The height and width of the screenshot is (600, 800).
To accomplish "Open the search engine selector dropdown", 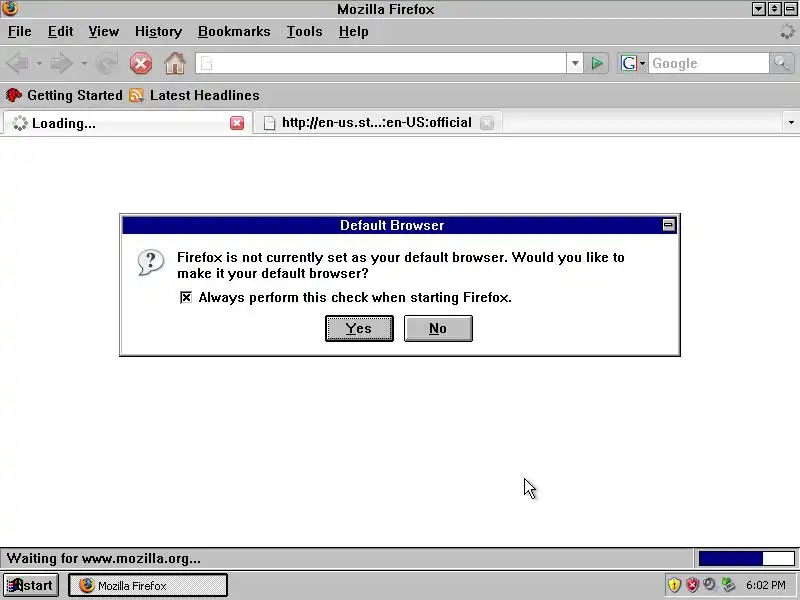I will [x=642, y=63].
